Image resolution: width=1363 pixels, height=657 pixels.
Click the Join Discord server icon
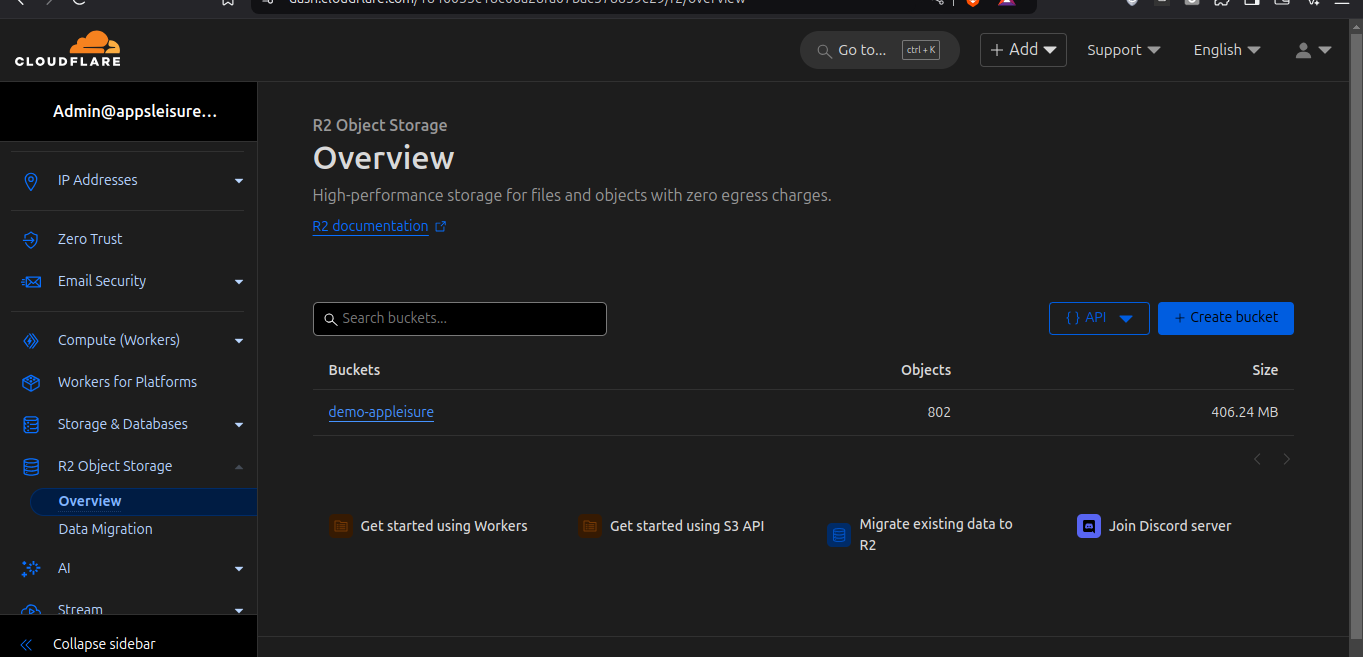1088,525
